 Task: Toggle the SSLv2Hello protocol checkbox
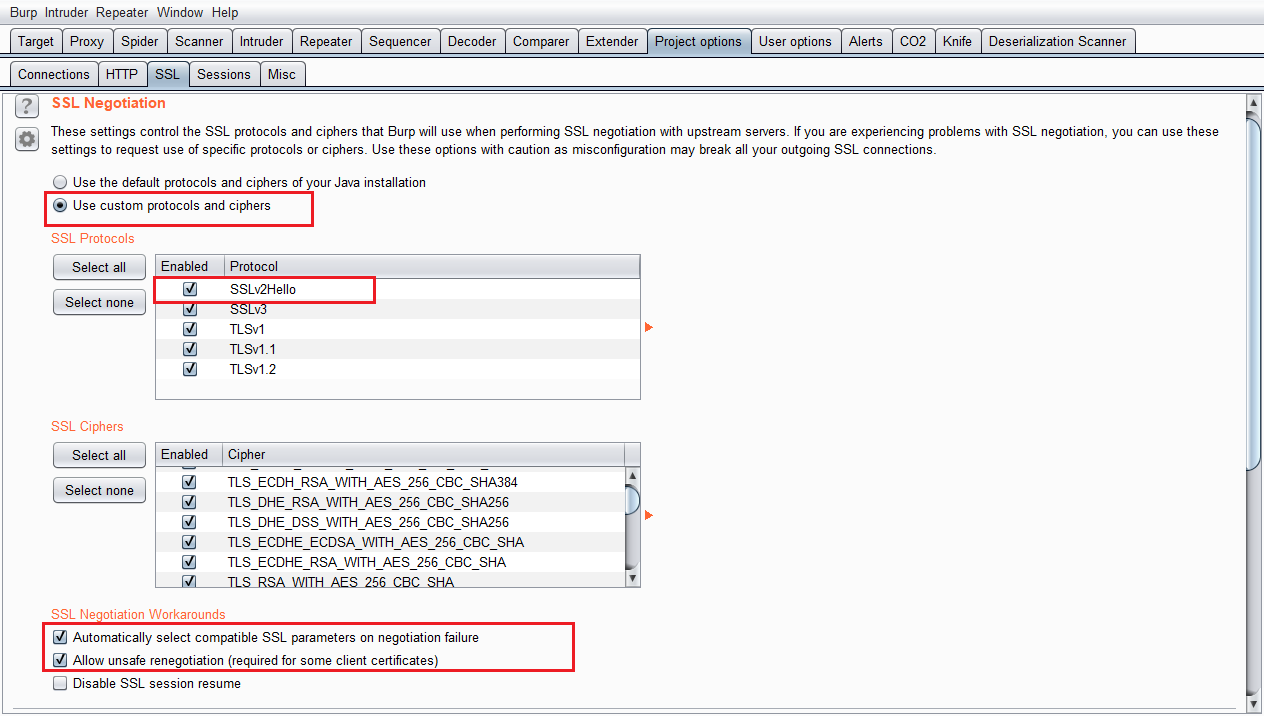[x=190, y=289]
